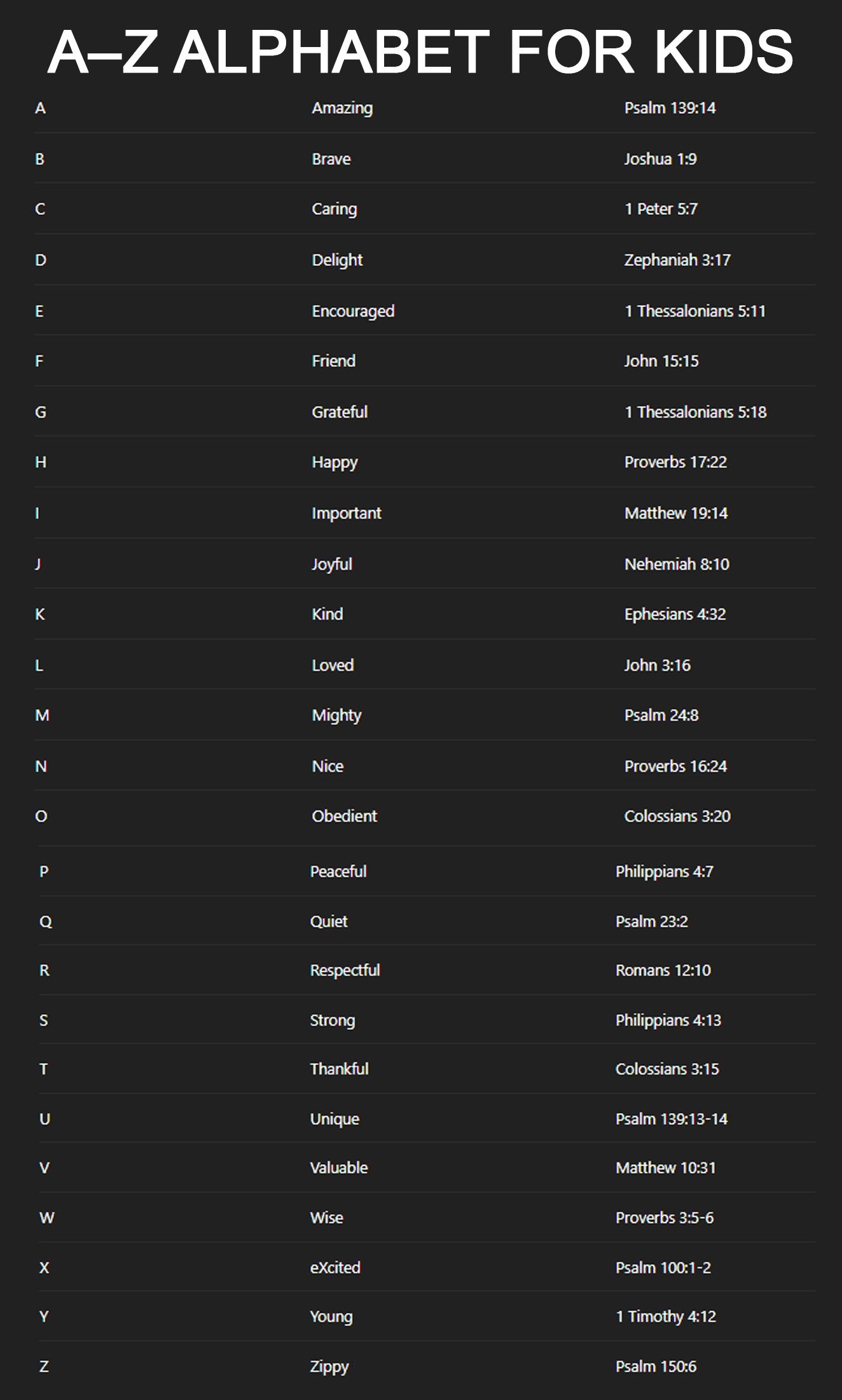Click the Zephaniah 3:17 reference
The image size is (842, 1400).
click(677, 260)
